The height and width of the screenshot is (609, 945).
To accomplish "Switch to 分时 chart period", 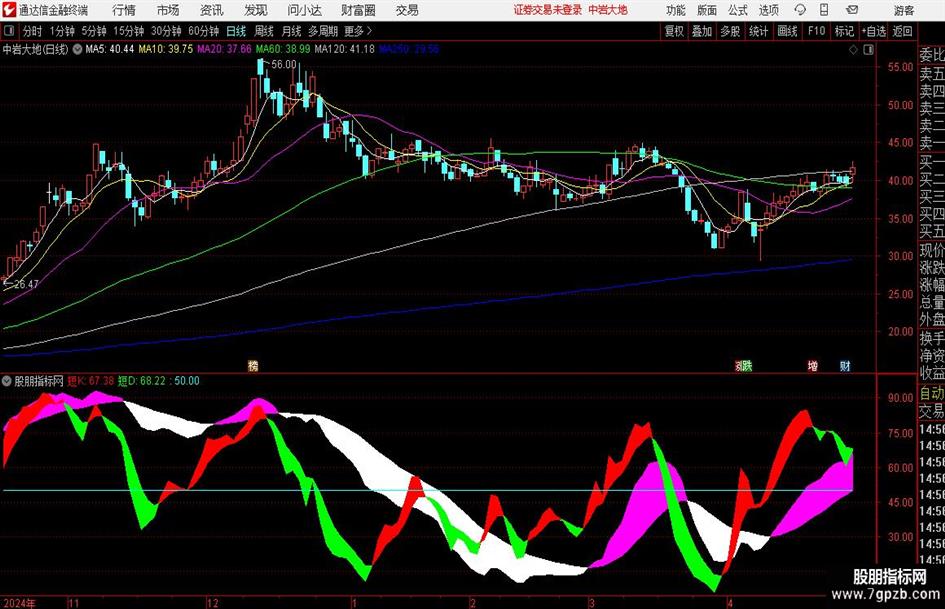I will (x=32, y=31).
